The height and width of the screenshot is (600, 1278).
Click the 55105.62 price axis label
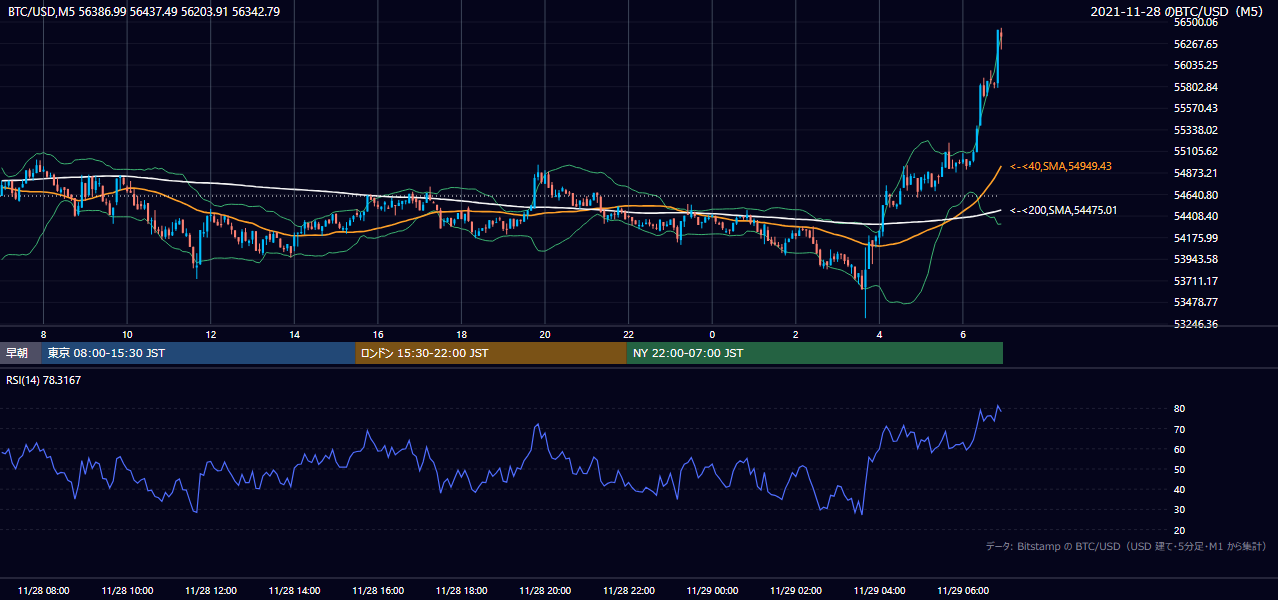pyautogui.click(x=1196, y=151)
